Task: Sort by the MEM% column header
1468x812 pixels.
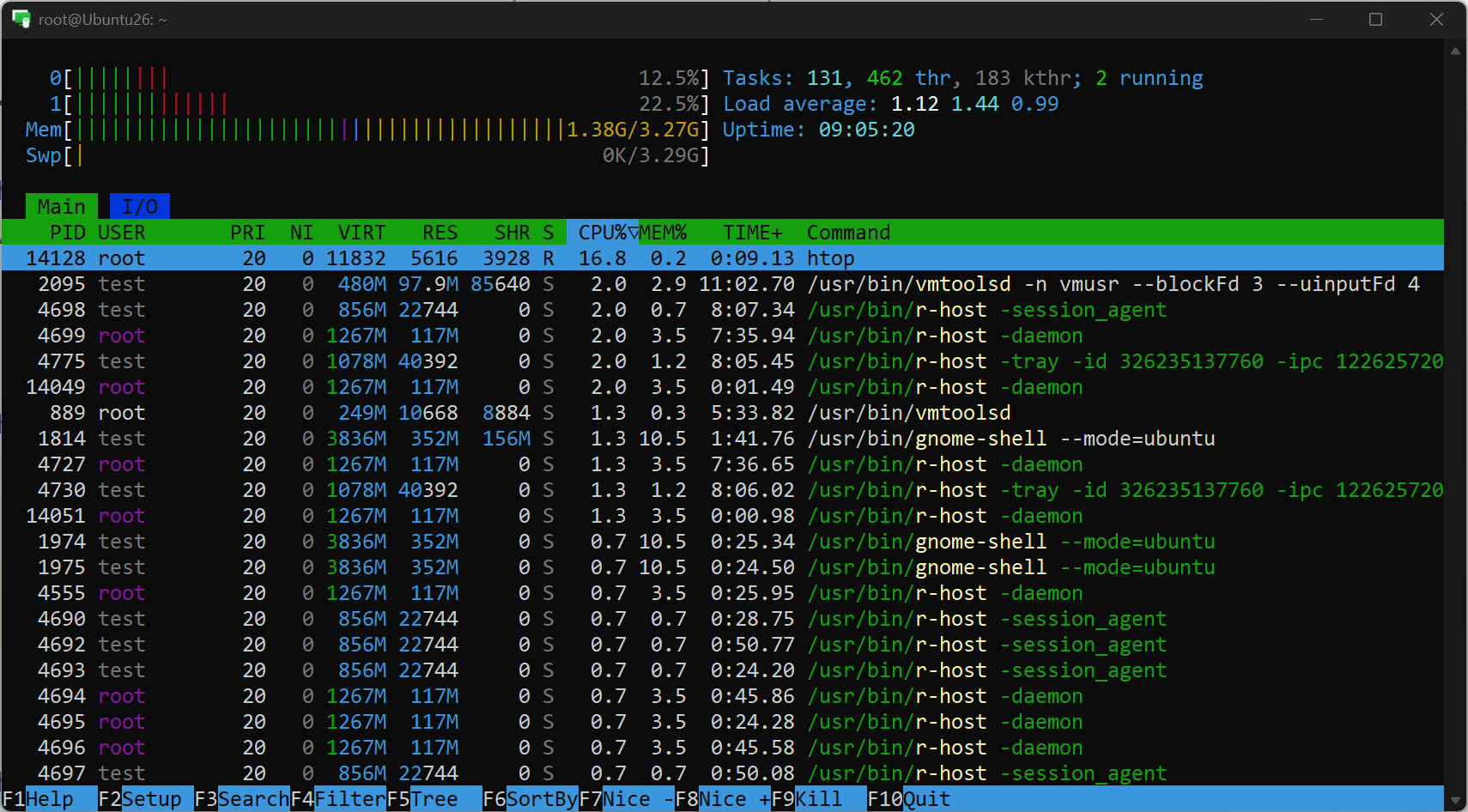Action: coord(663,233)
